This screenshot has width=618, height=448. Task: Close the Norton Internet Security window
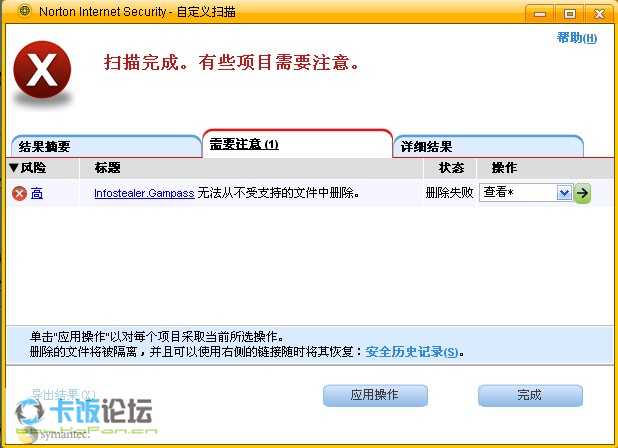[x=599, y=14]
